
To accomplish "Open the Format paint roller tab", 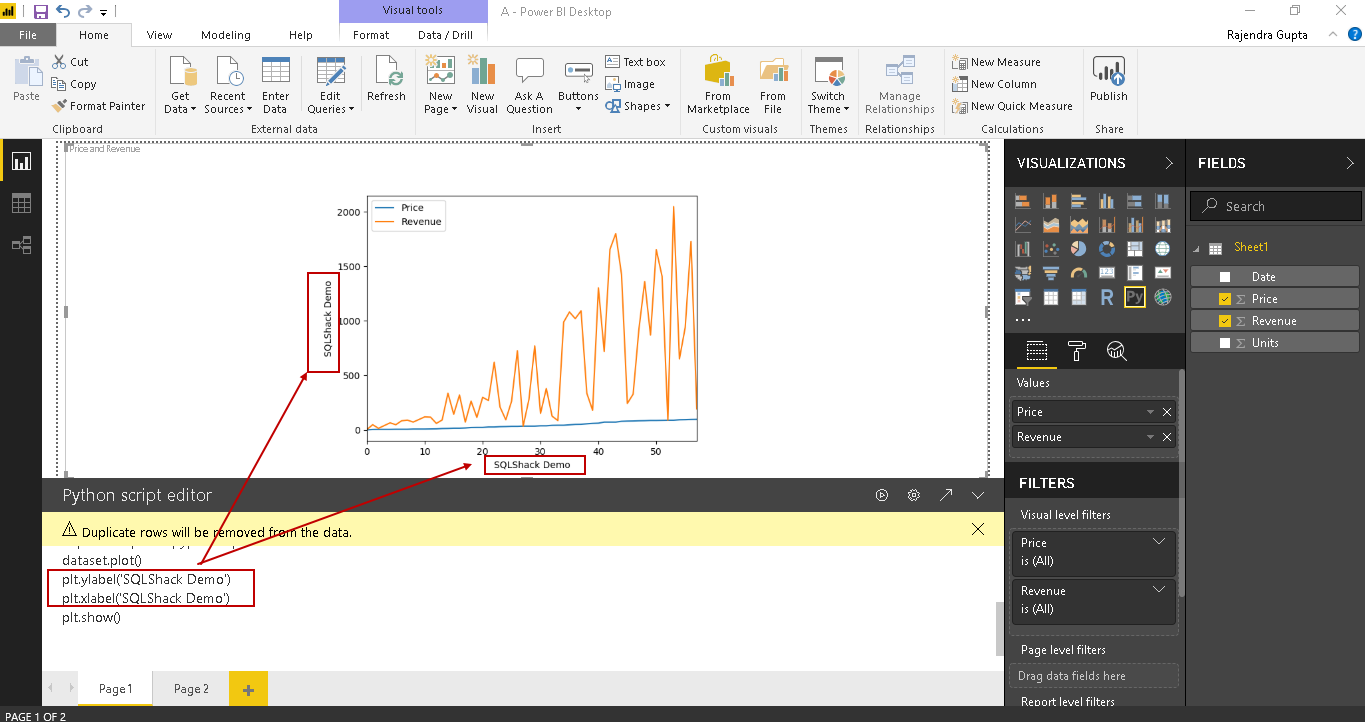I will [1077, 350].
